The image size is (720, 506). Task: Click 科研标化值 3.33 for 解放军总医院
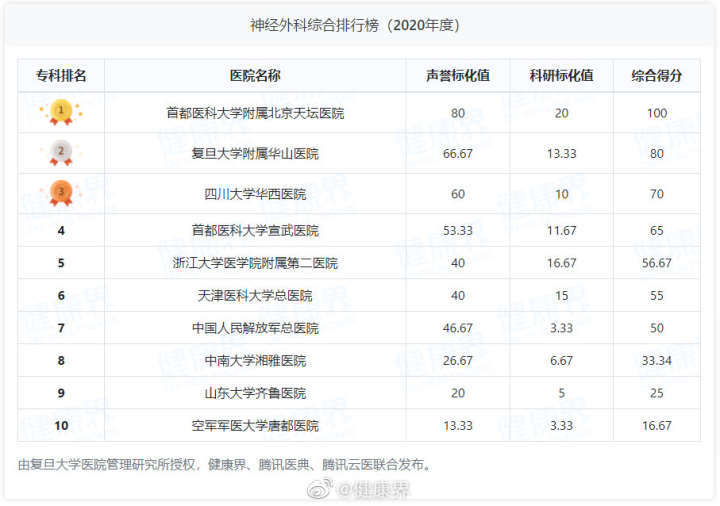(561, 328)
